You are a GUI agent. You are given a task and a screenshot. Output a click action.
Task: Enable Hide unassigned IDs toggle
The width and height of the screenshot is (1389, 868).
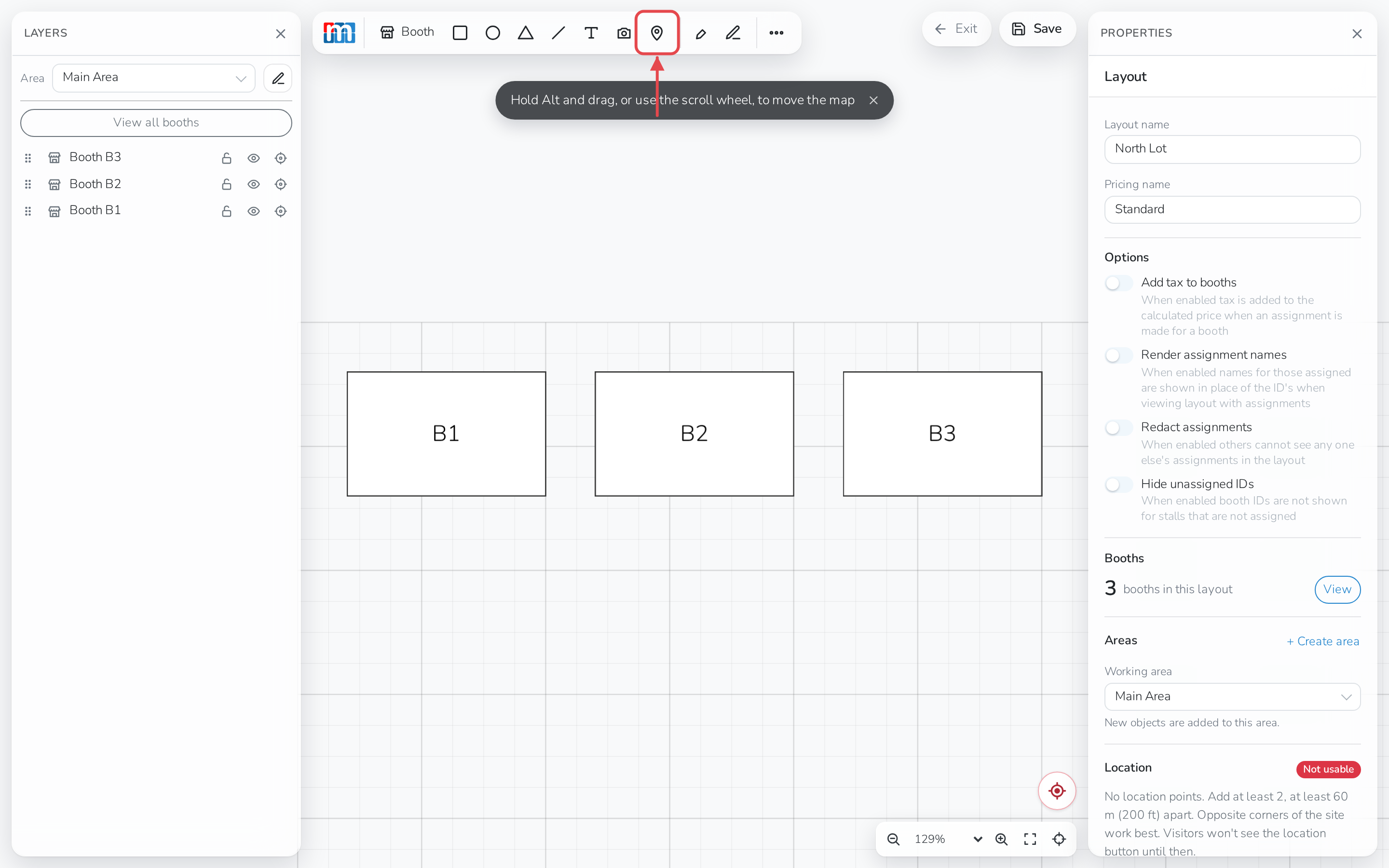[1118, 485]
